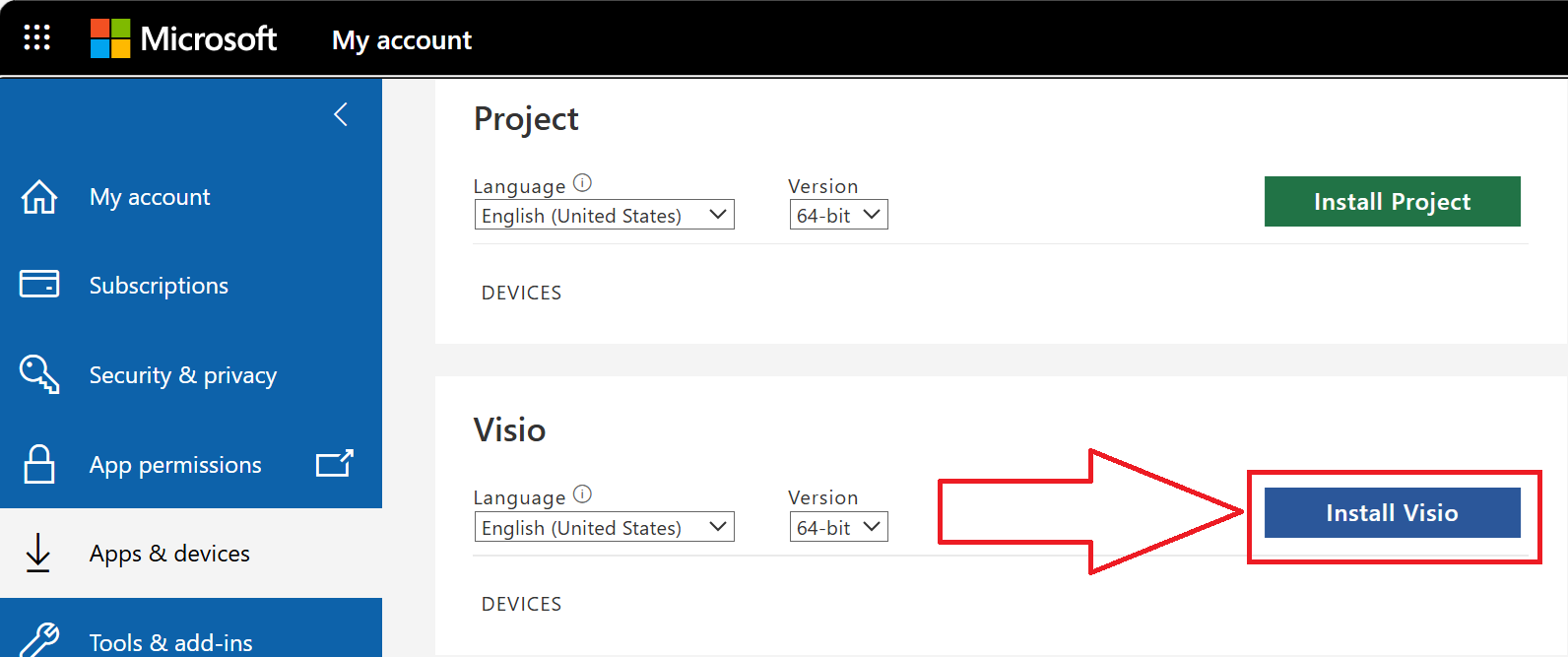Screen dimensions: 1568x657
Task: Open the Project Language dropdown
Action: point(605,215)
